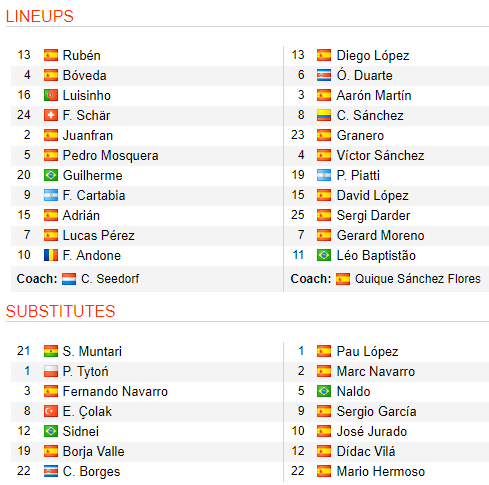Click the Brazil flag beside Léo Baptistão

[x=324, y=255]
